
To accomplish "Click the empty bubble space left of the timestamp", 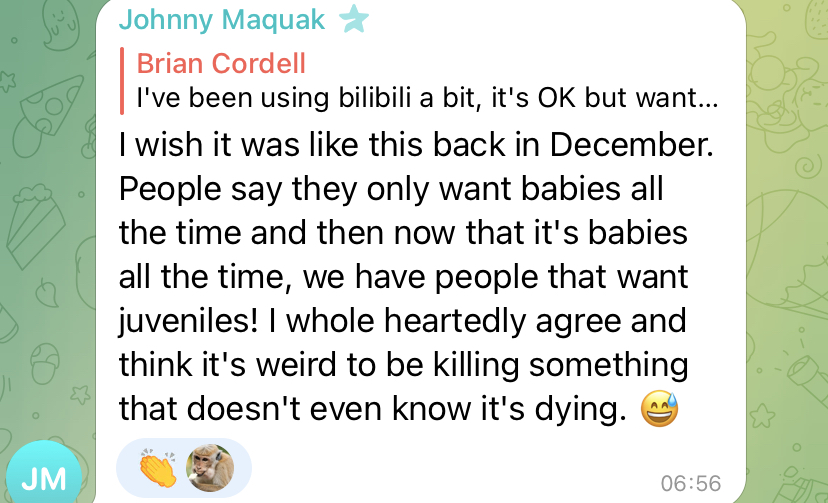I will pos(450,470).
